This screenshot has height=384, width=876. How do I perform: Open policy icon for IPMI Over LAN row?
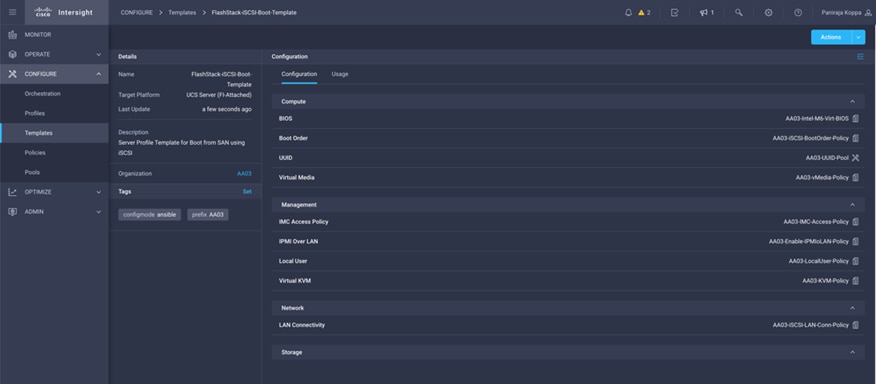pos(855,241)
